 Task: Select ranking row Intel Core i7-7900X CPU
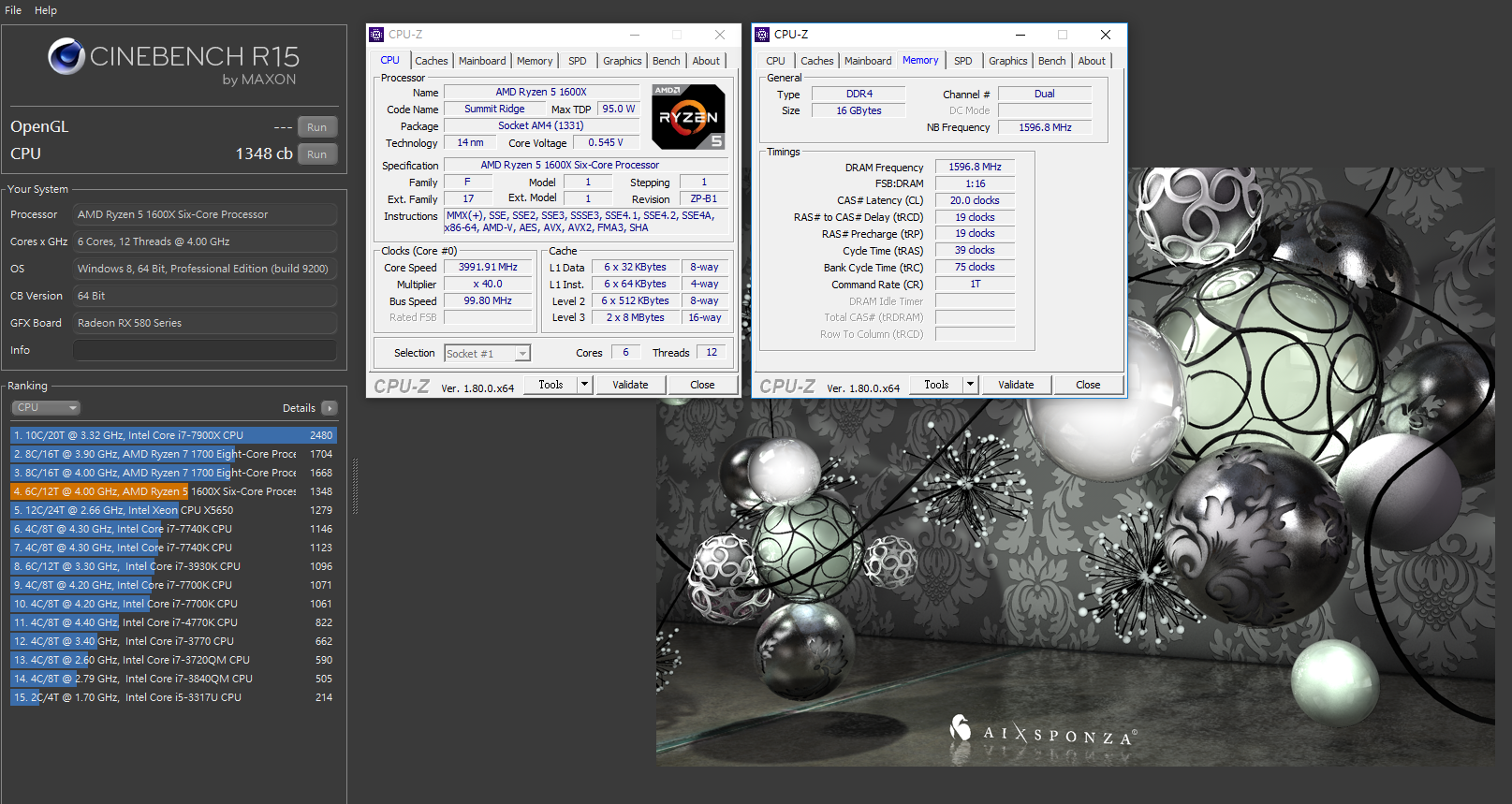click(173, 435)
